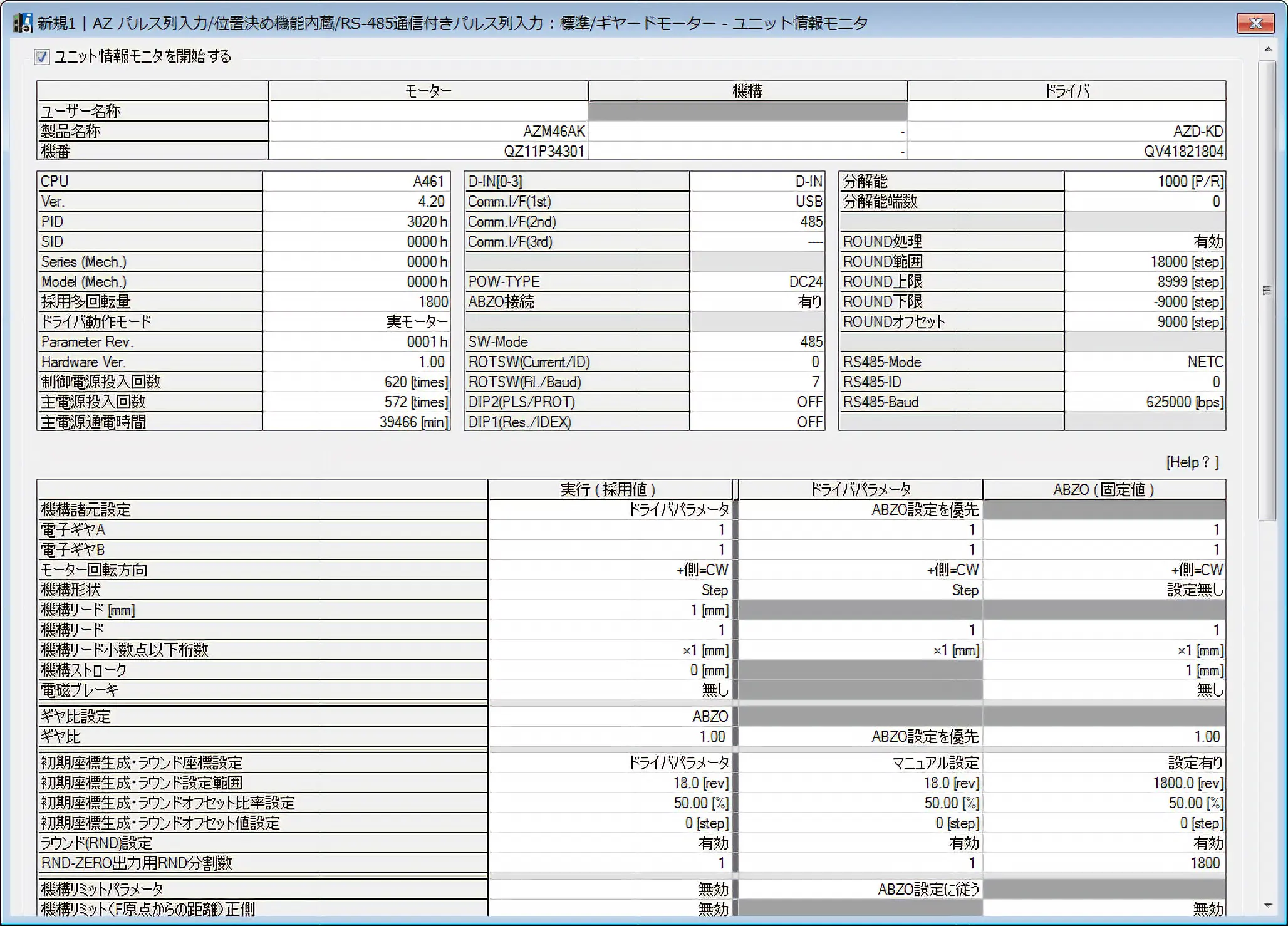Image resolution: width=1288 pixels, height=926 pixels.
Task: Click ROUND上限 value 8999 [step]
Action: coord(1190,281)
